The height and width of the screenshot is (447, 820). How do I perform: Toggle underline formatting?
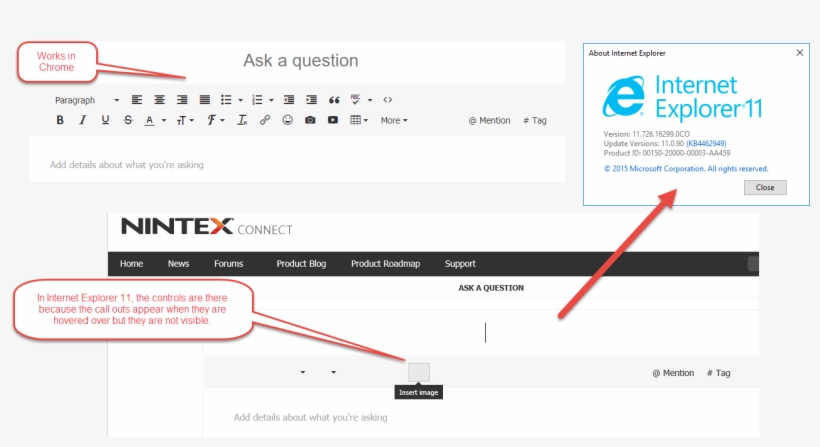(105, 120)
